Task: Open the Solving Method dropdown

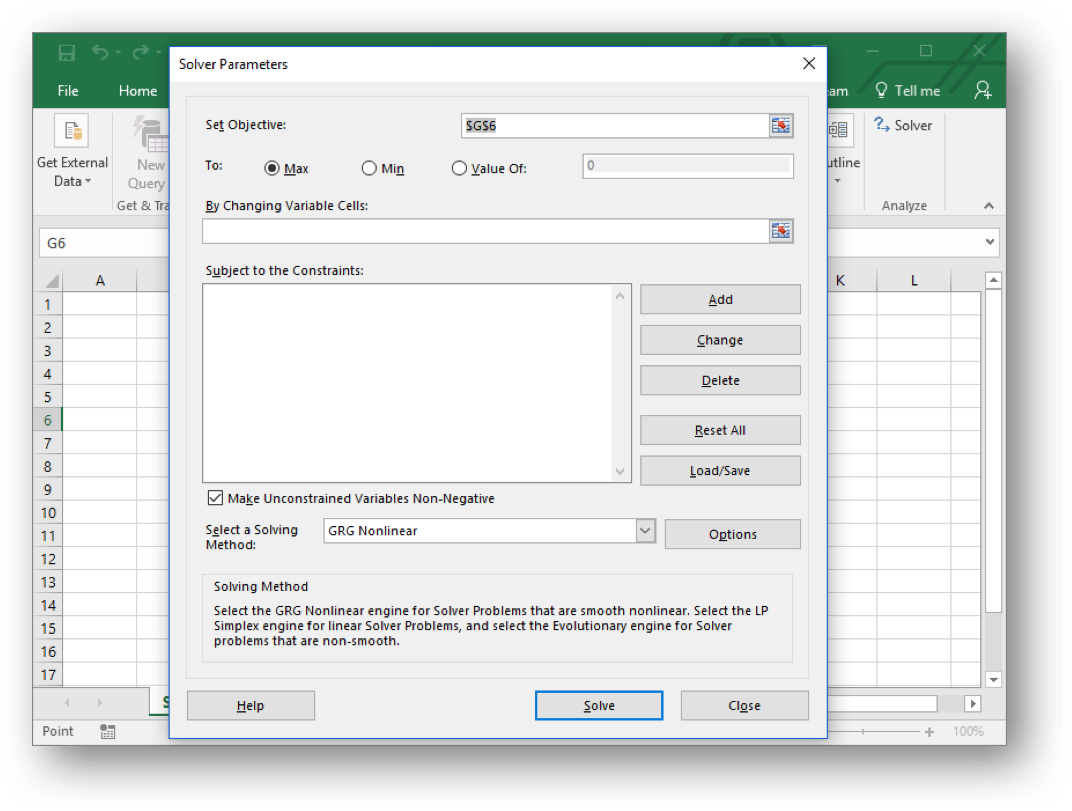Action: 645,530
